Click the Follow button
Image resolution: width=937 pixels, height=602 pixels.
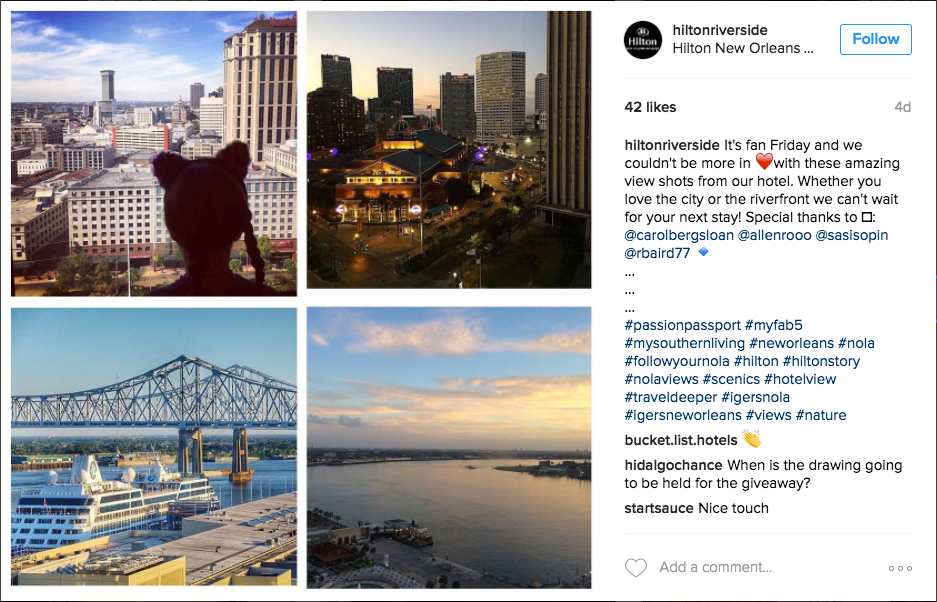click(x=875, y=39)
